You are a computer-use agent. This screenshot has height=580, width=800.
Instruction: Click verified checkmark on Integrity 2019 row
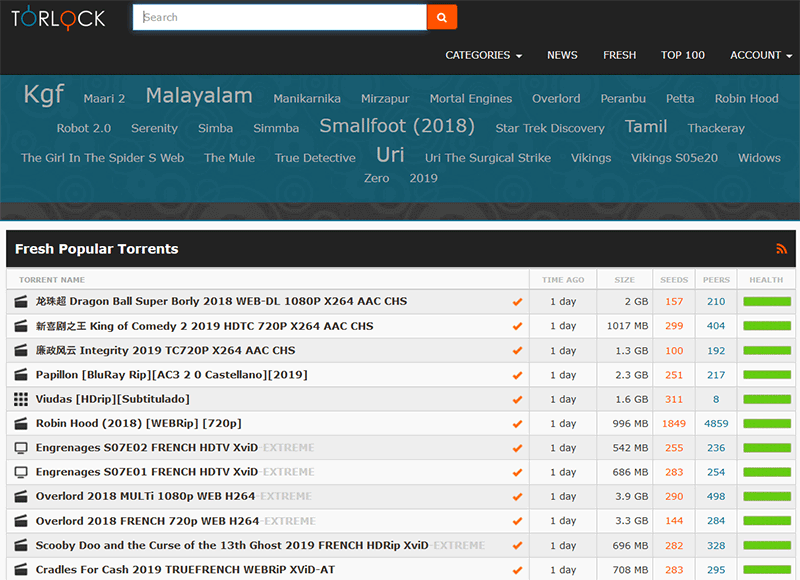tap(517, 350)
